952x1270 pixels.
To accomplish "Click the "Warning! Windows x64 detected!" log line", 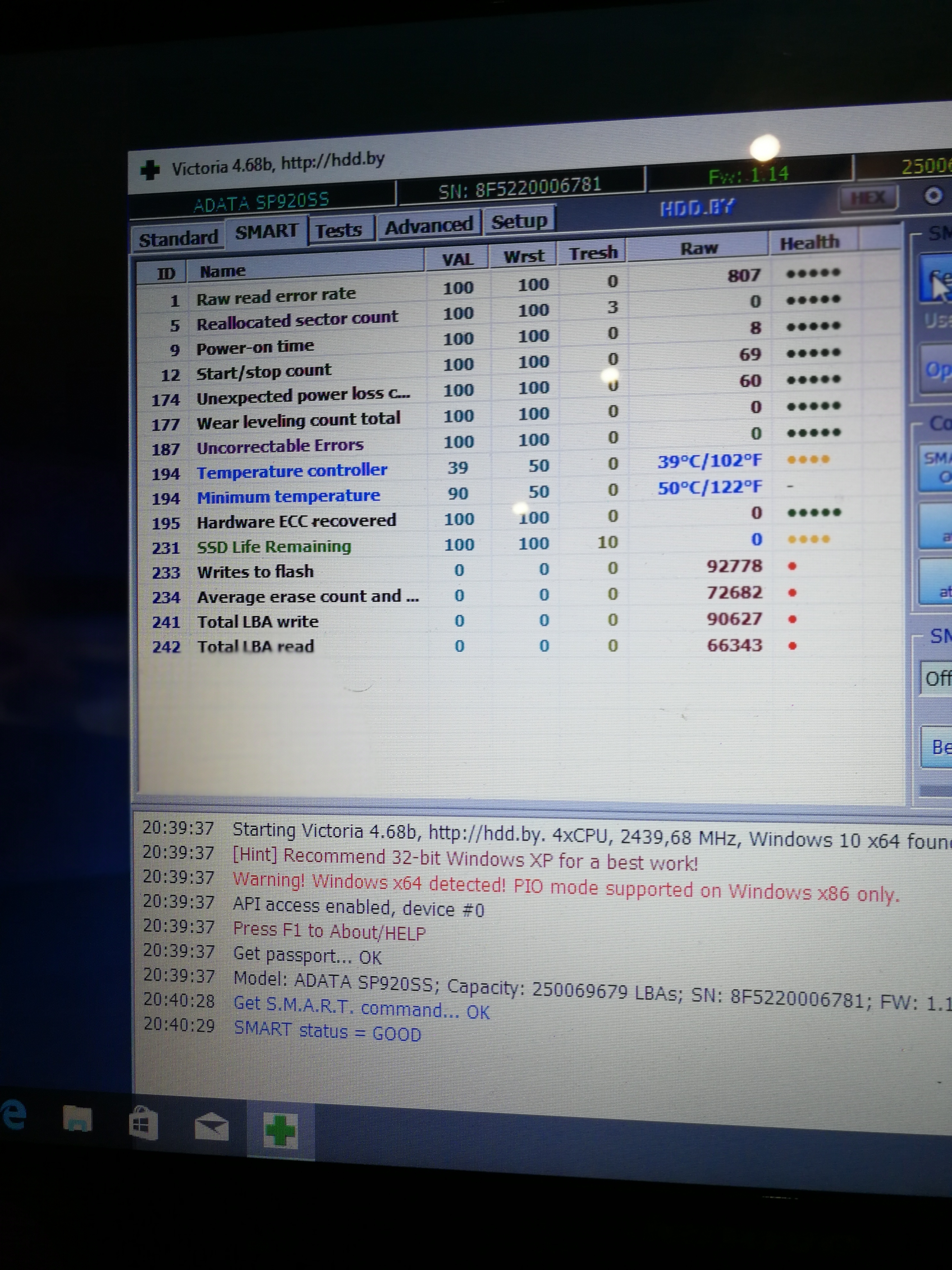I will pos(565,887).
